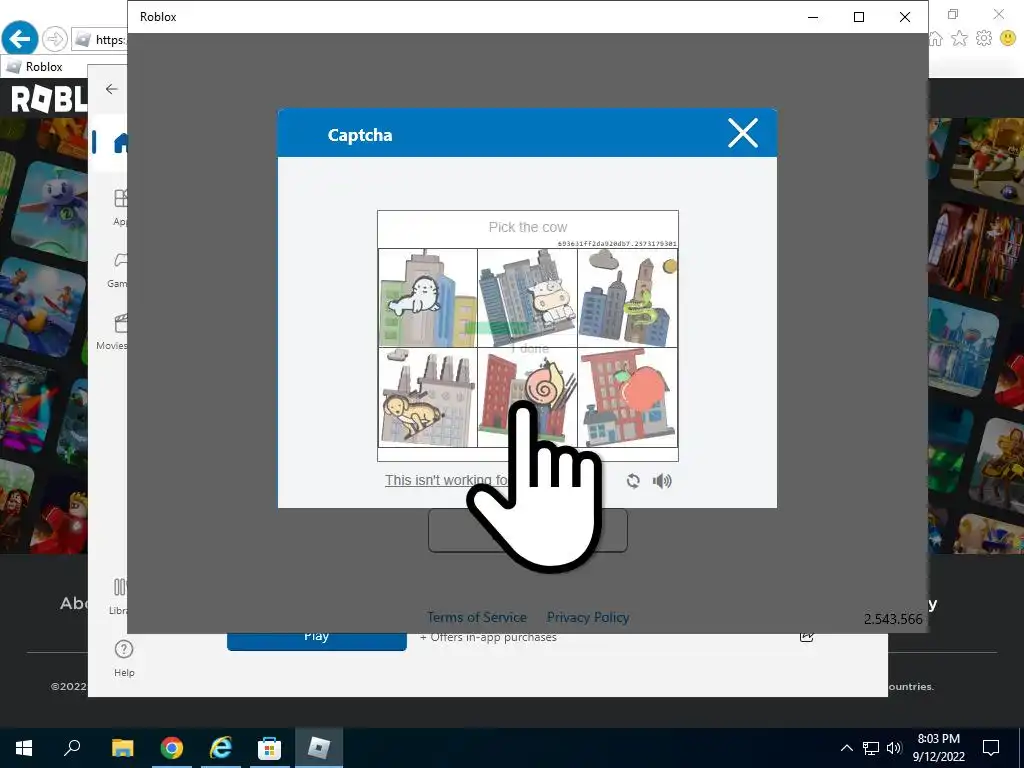Open the taskbar clock and date
The width and height of the screenshot is (1024, 768).
click(x=938, y=748)
